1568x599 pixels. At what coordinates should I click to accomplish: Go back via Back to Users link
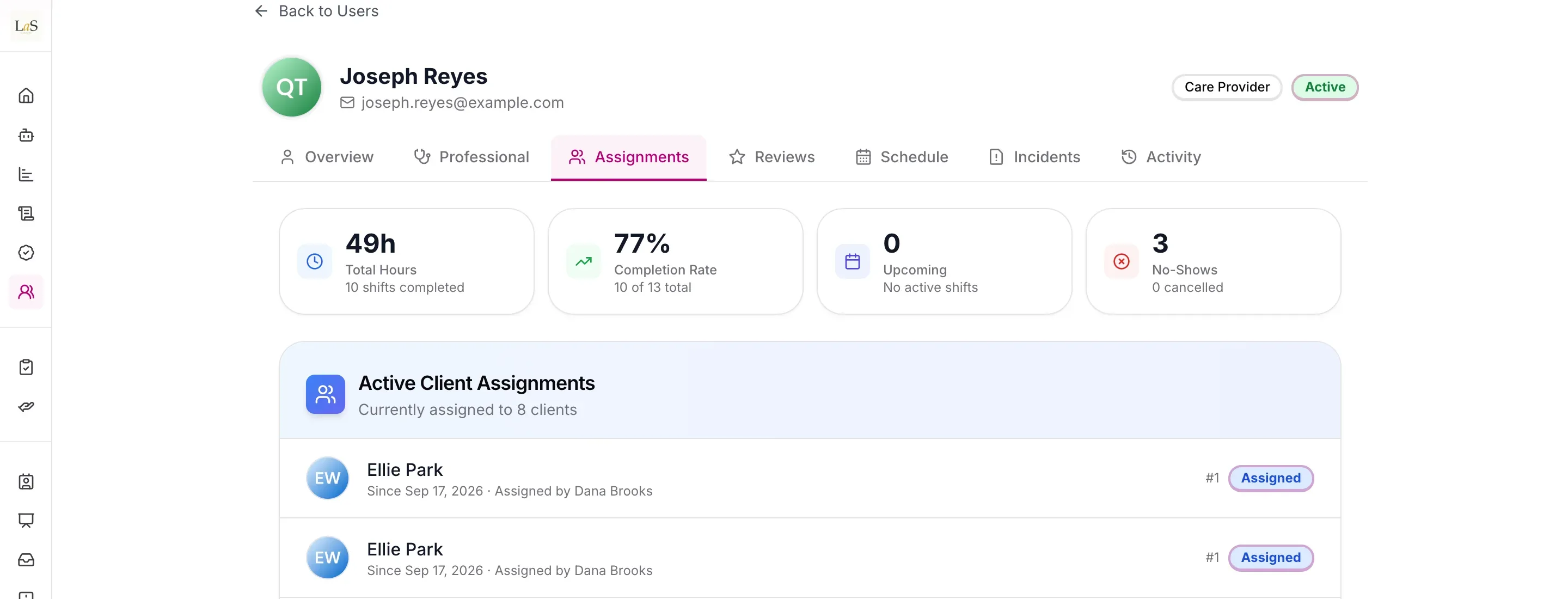[316, 11]
